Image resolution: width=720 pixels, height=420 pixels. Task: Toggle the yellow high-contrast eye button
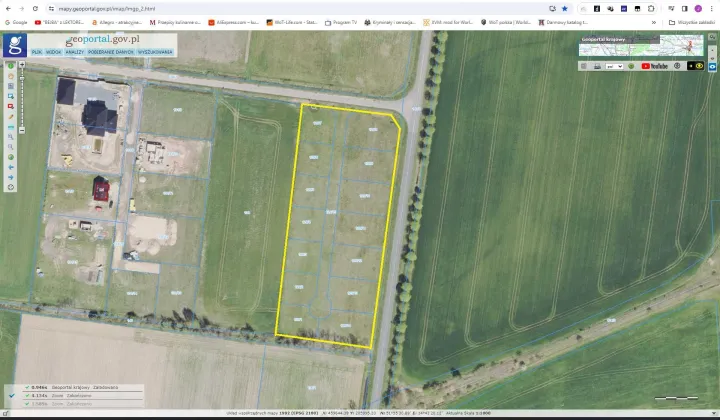coord(699,66)
